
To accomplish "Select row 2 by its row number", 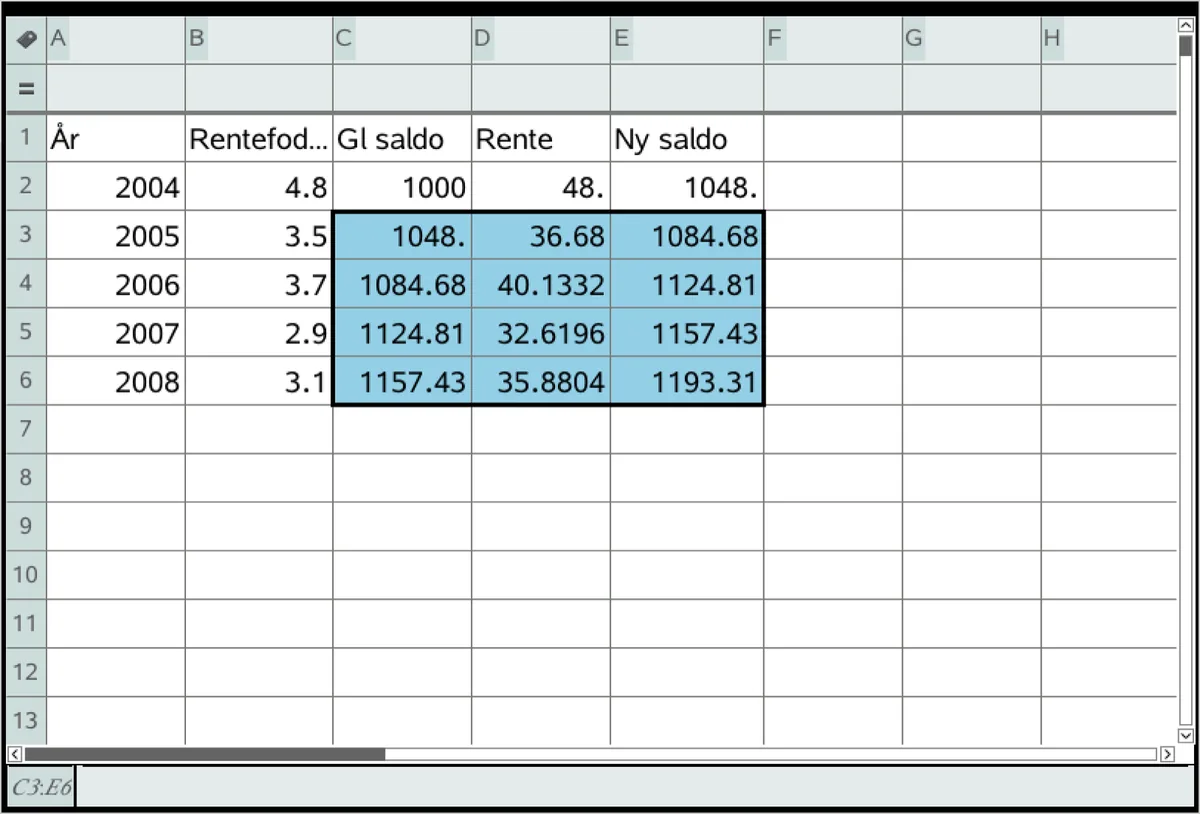I will 26,186.
